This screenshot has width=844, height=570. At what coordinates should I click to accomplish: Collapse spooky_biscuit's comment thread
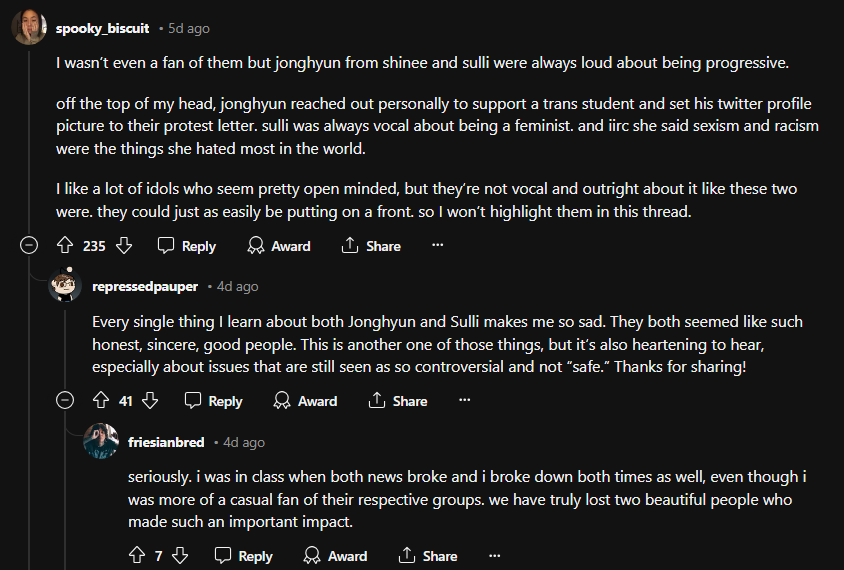[x=30, y=246]
